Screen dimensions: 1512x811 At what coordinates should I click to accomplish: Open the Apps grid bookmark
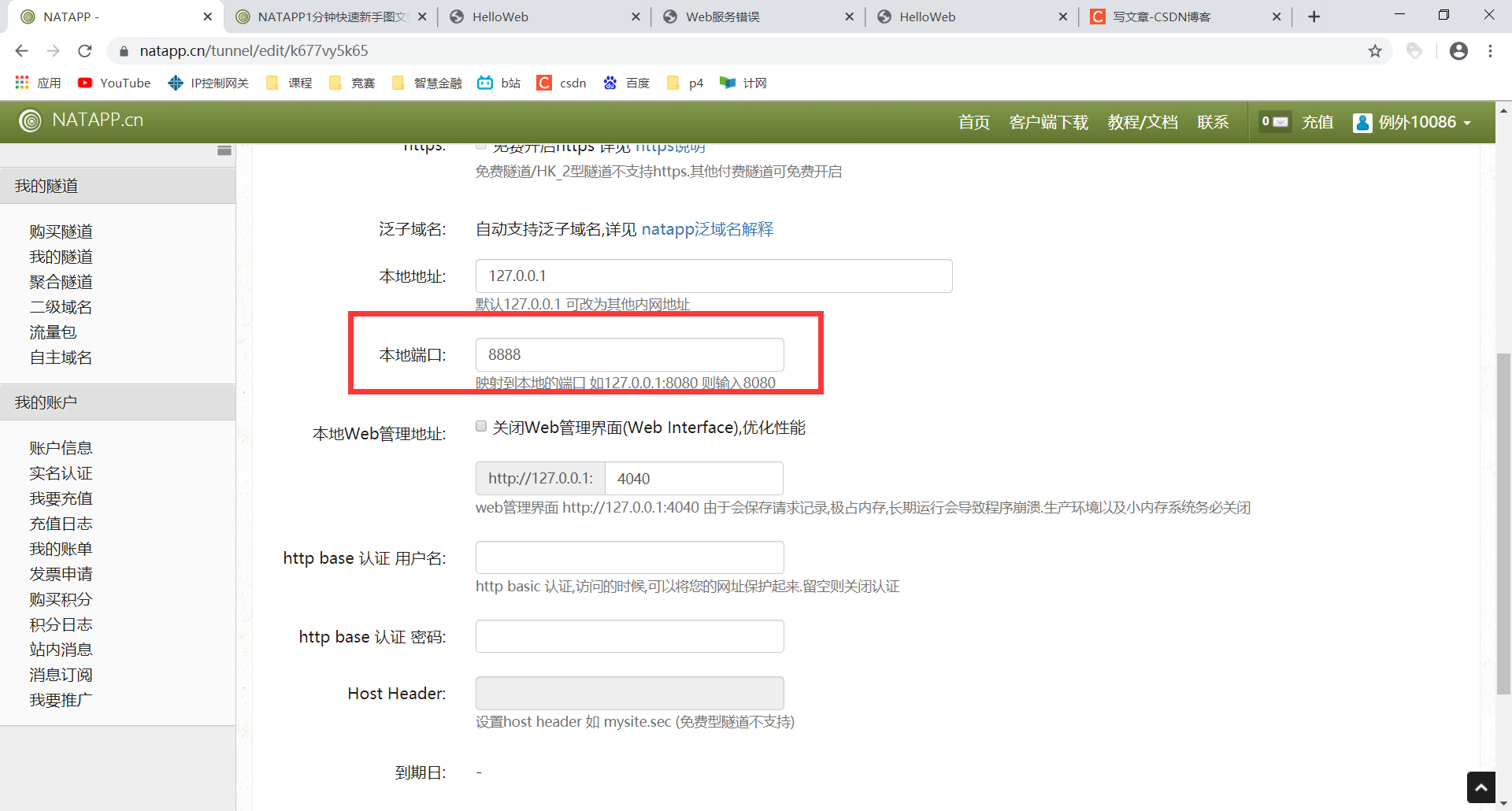pyautogui.click(x=38, y=83)
